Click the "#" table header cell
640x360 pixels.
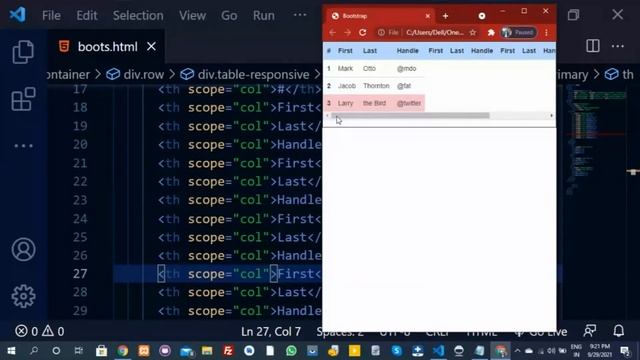click(329, 51)
